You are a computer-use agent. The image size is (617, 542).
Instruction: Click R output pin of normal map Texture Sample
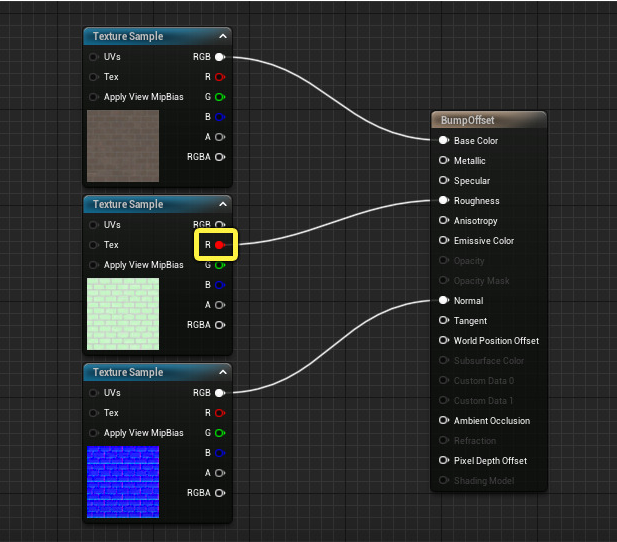pos(220,413)
